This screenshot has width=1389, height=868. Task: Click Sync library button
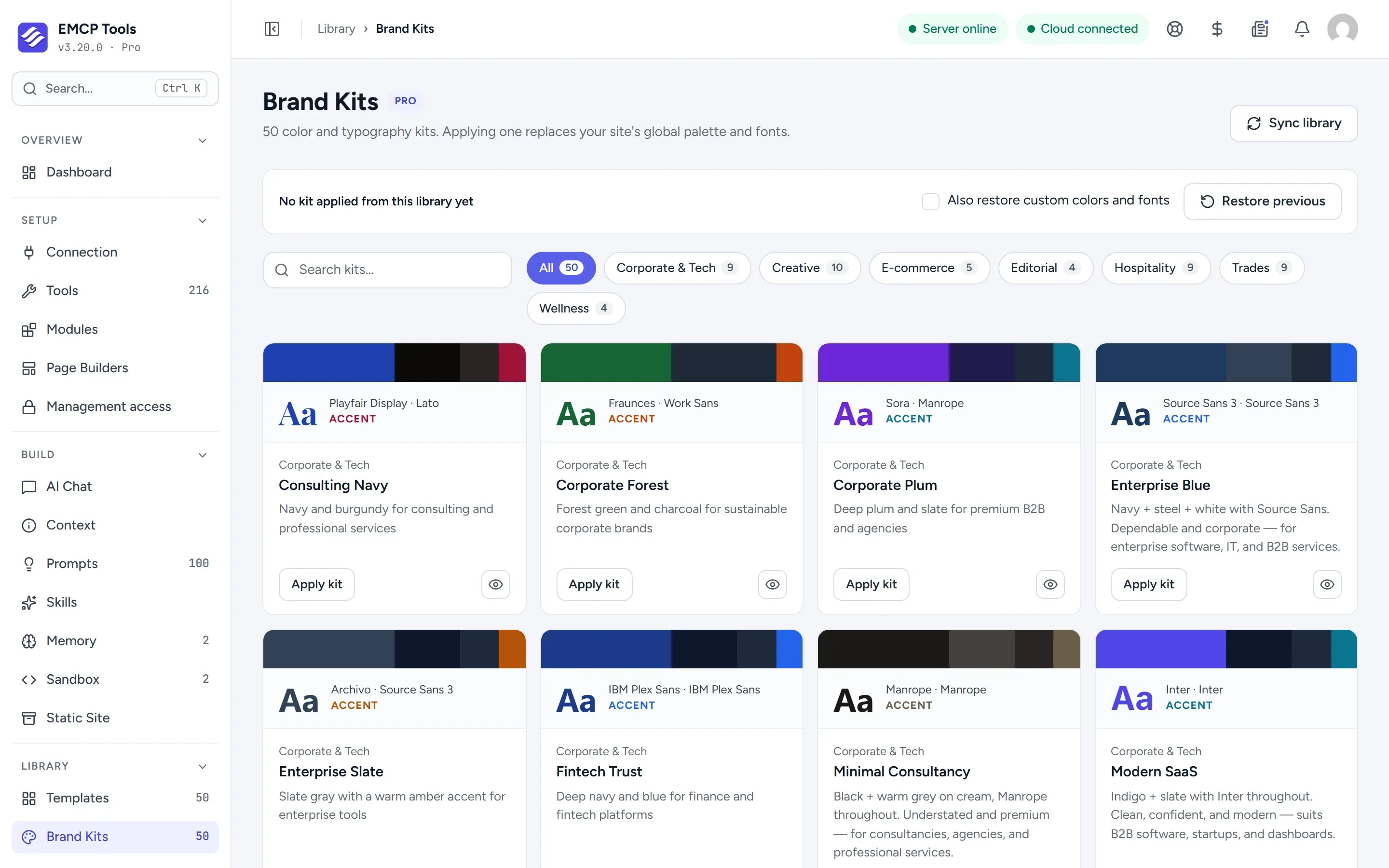click(1293, 123)
